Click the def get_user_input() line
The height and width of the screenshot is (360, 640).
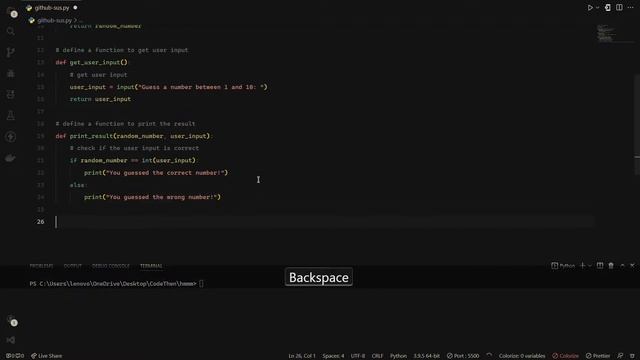[x=91, y=62]
